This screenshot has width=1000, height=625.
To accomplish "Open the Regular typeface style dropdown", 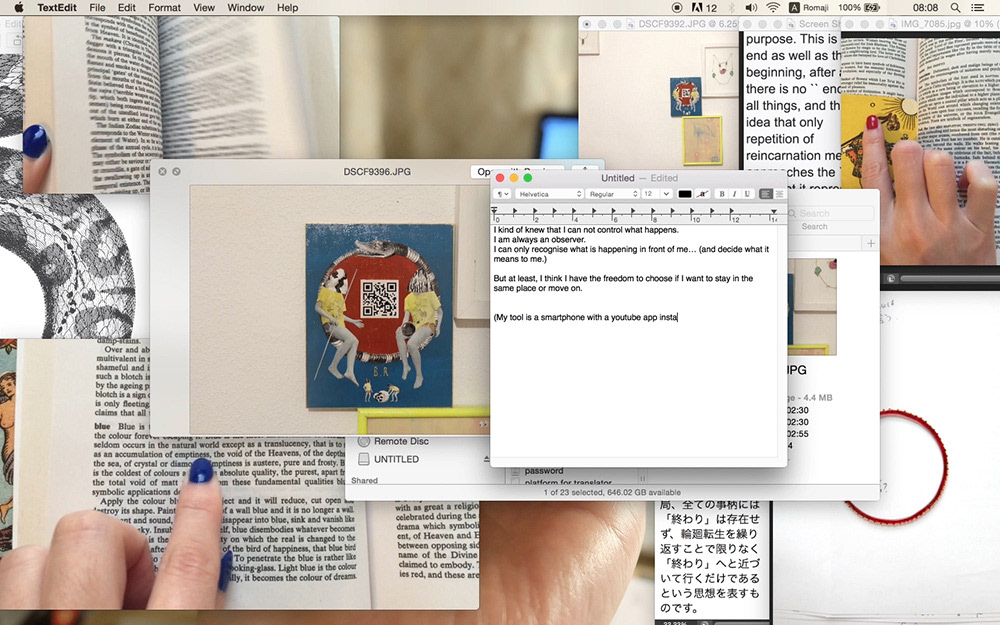I will (x=613, y=194).
